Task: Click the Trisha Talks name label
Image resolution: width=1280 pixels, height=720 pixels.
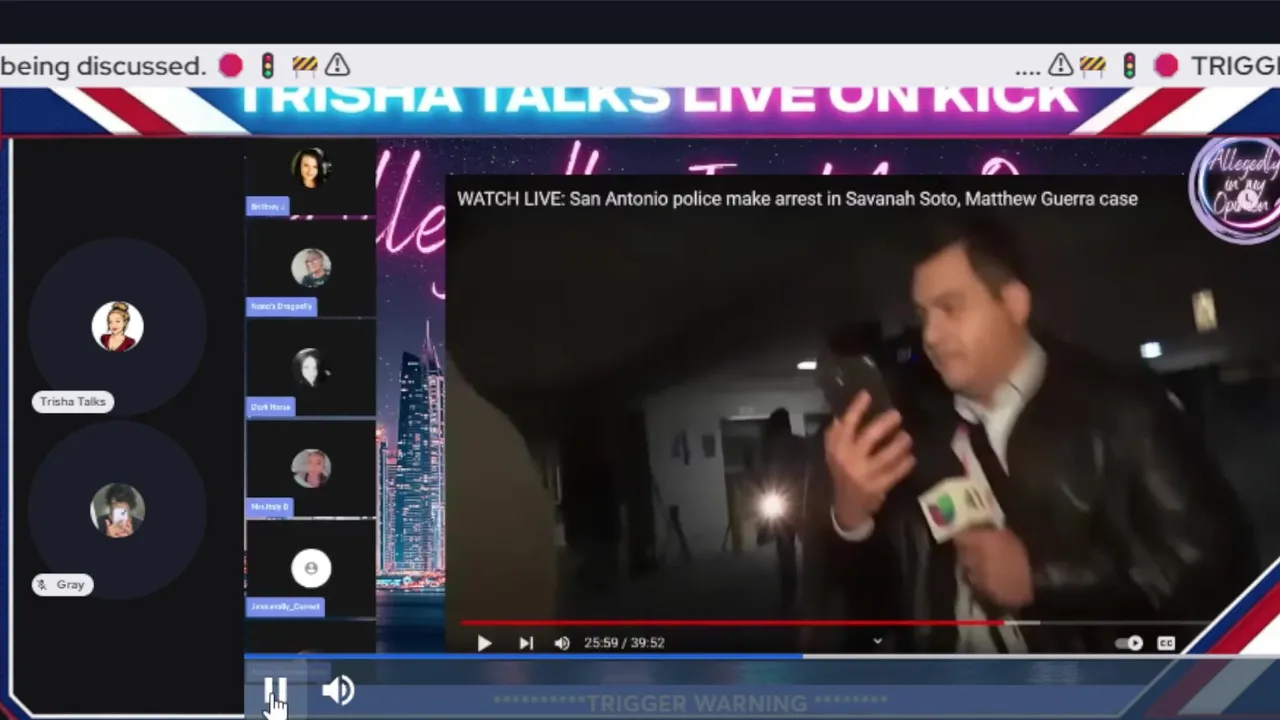Action: pyautogui.click(x=73, y=401)
